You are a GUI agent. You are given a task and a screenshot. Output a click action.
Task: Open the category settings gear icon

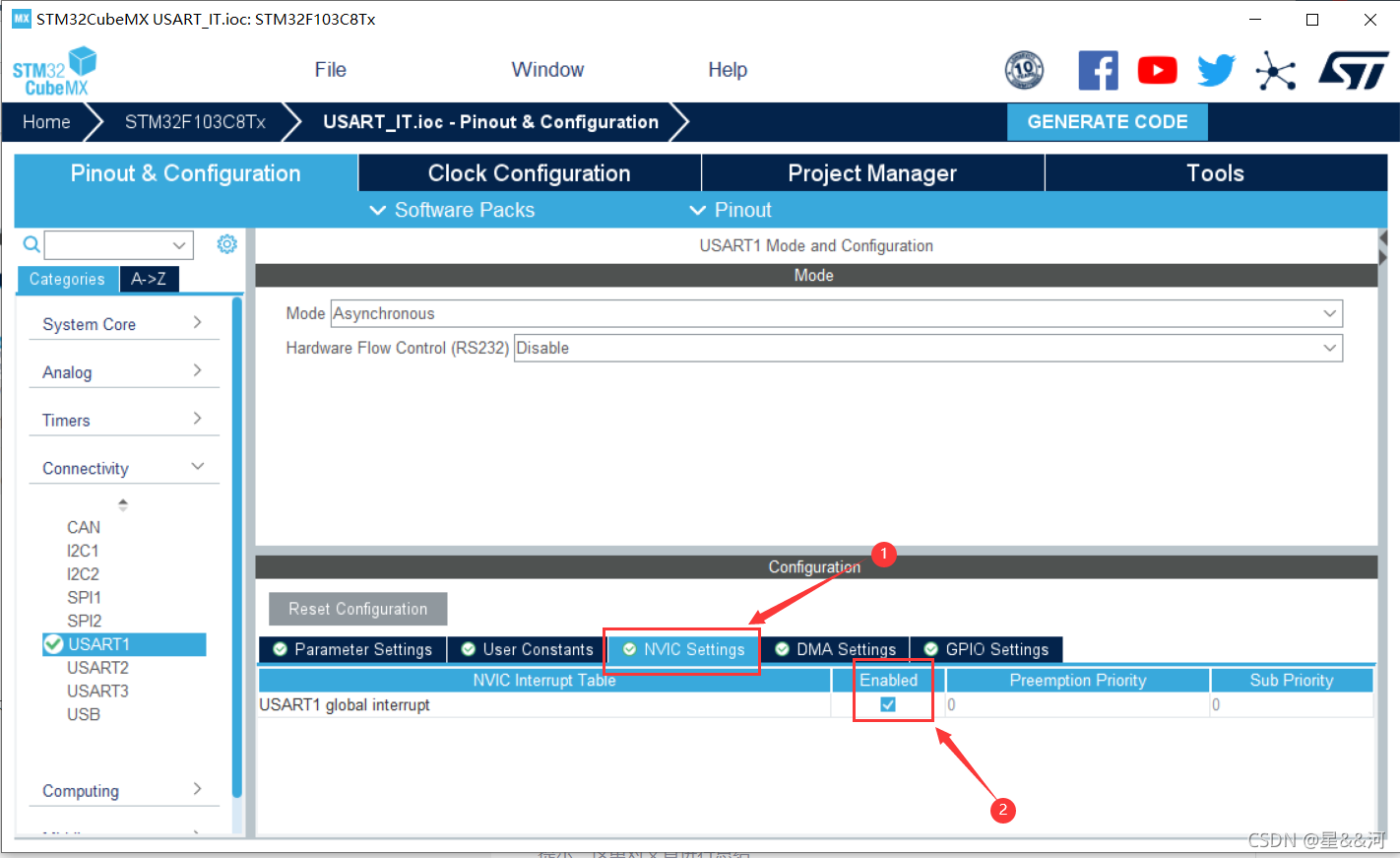pos(226,243)
